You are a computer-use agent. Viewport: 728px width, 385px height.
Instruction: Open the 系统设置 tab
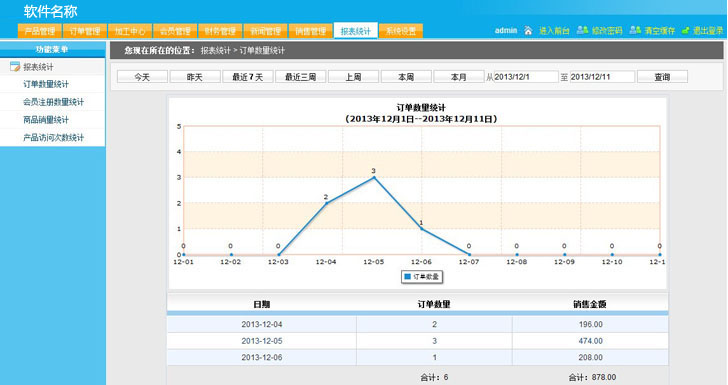(x=401, y=31)
